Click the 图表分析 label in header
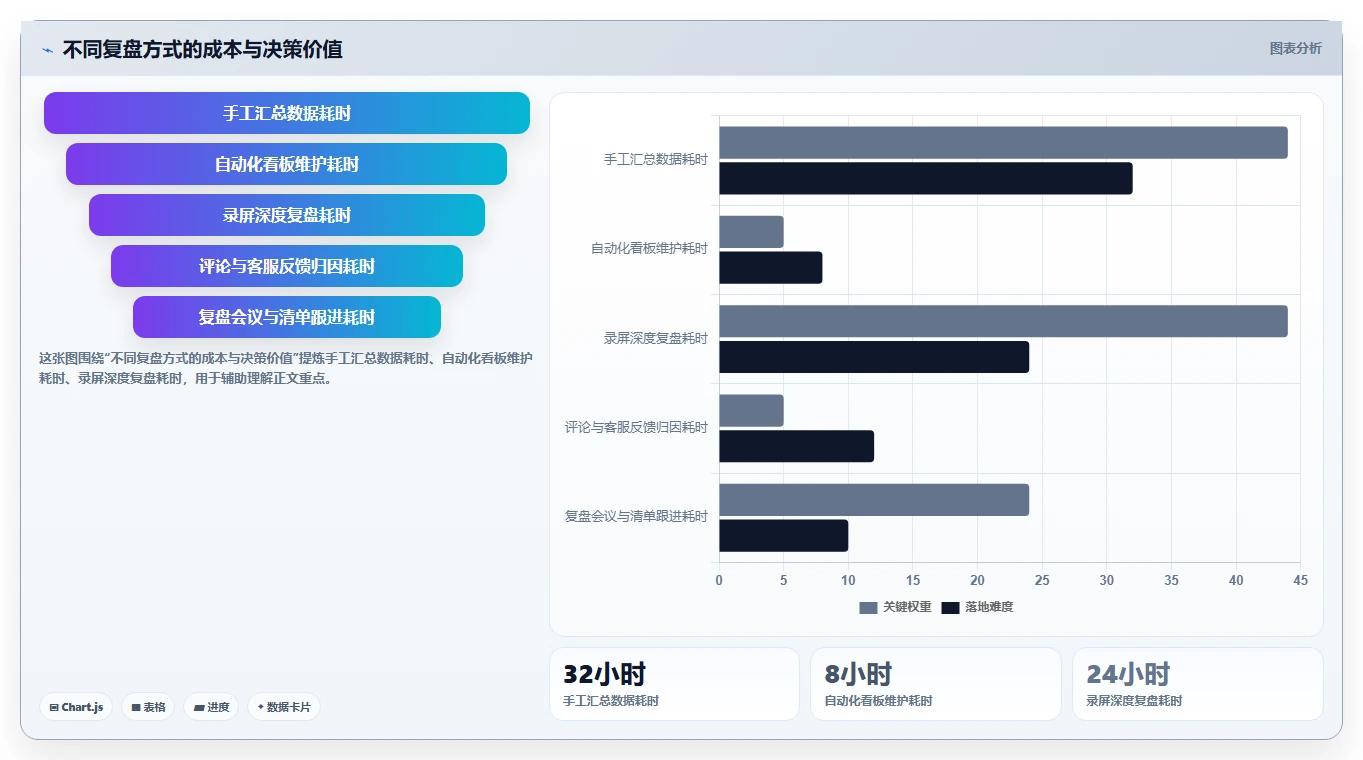The image size is (1363, 760). pos(1295,48)
